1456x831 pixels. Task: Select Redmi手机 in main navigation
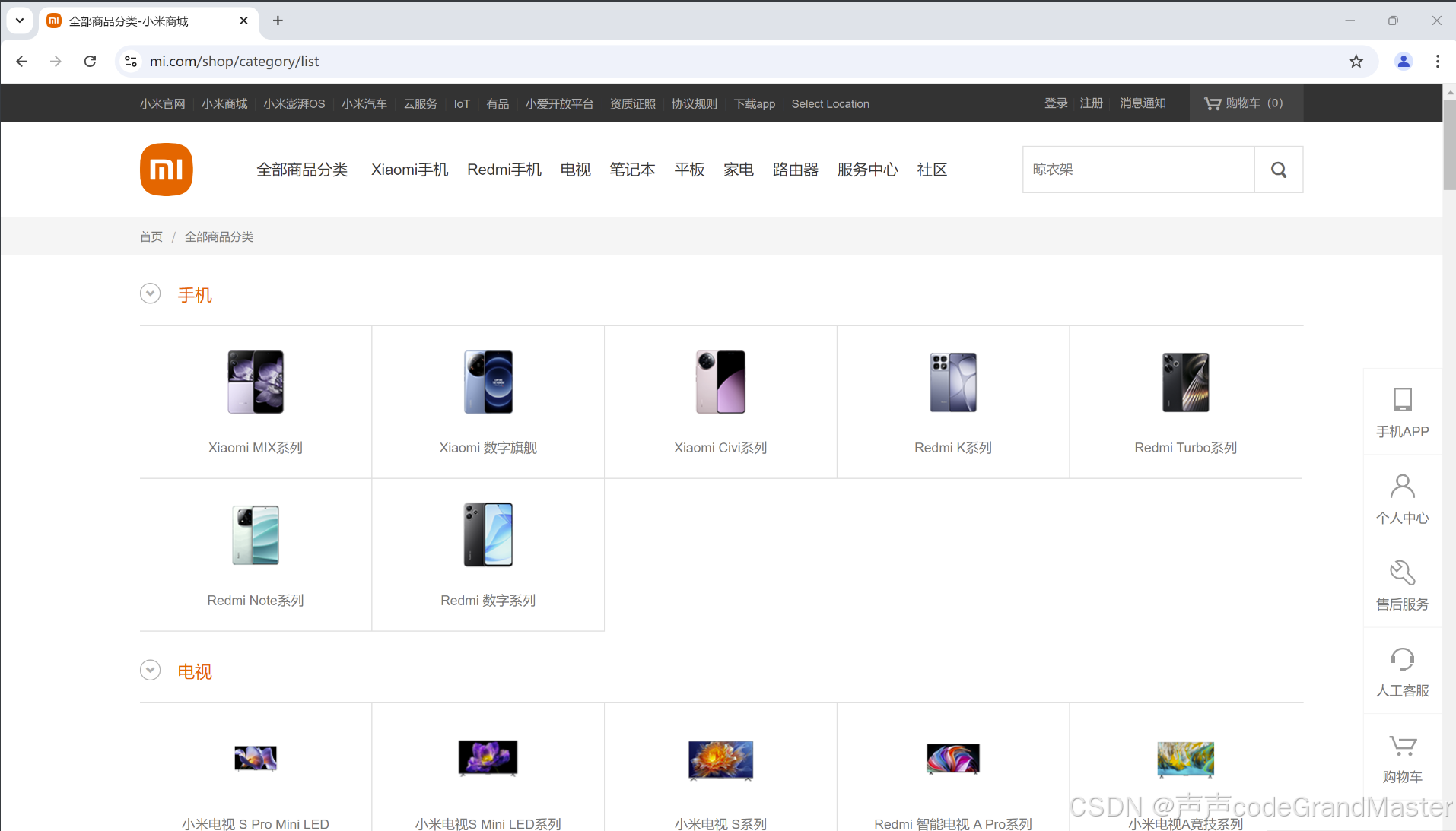504,170
